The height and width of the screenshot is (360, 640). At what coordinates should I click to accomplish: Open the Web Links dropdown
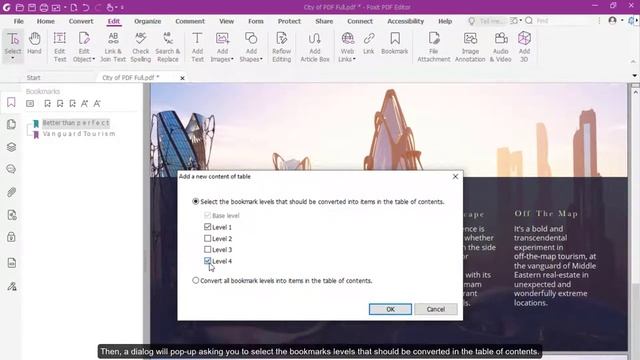tap(354, 59)
